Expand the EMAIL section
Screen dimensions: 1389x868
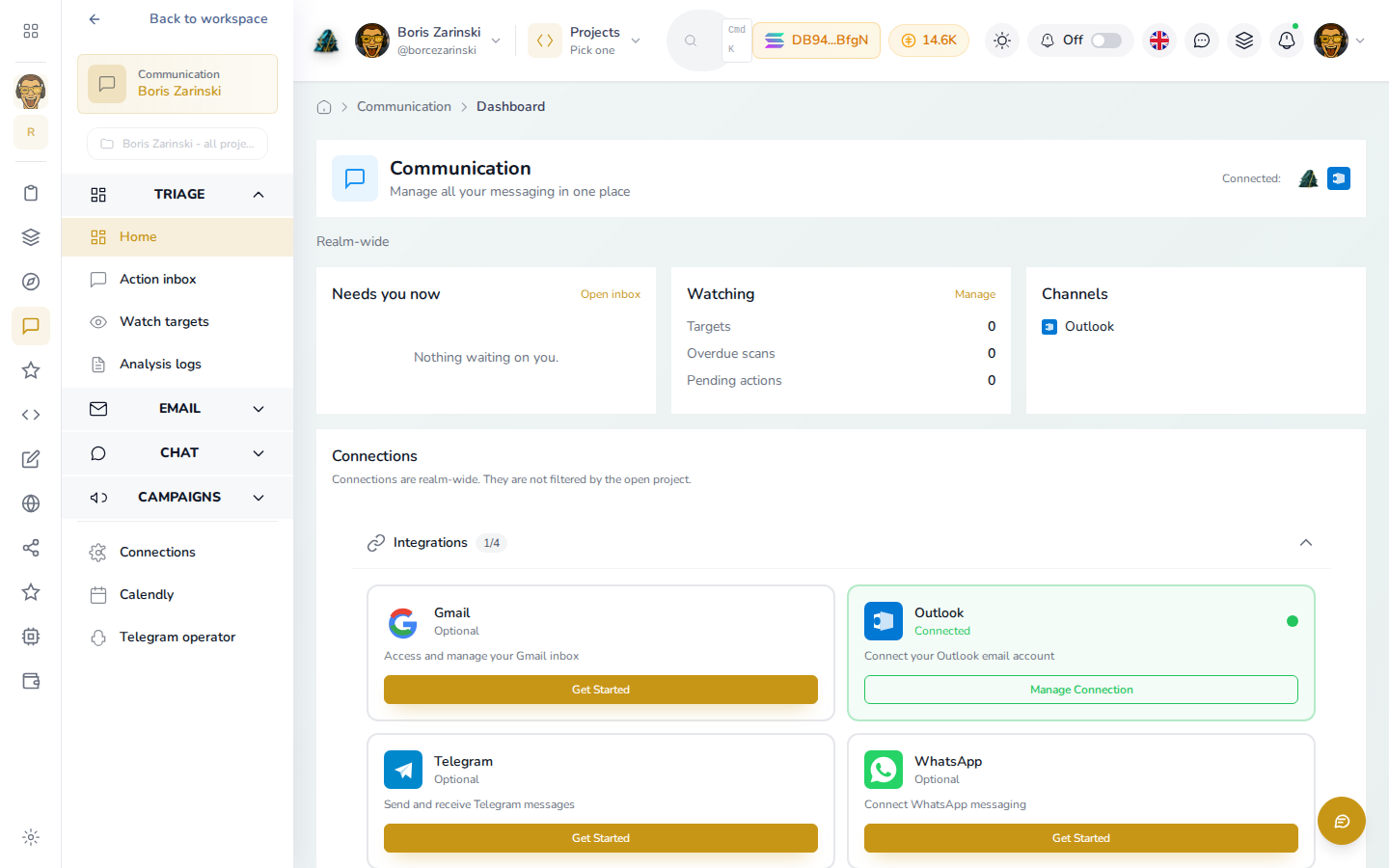pyautogui.click(x=177, y=409)
